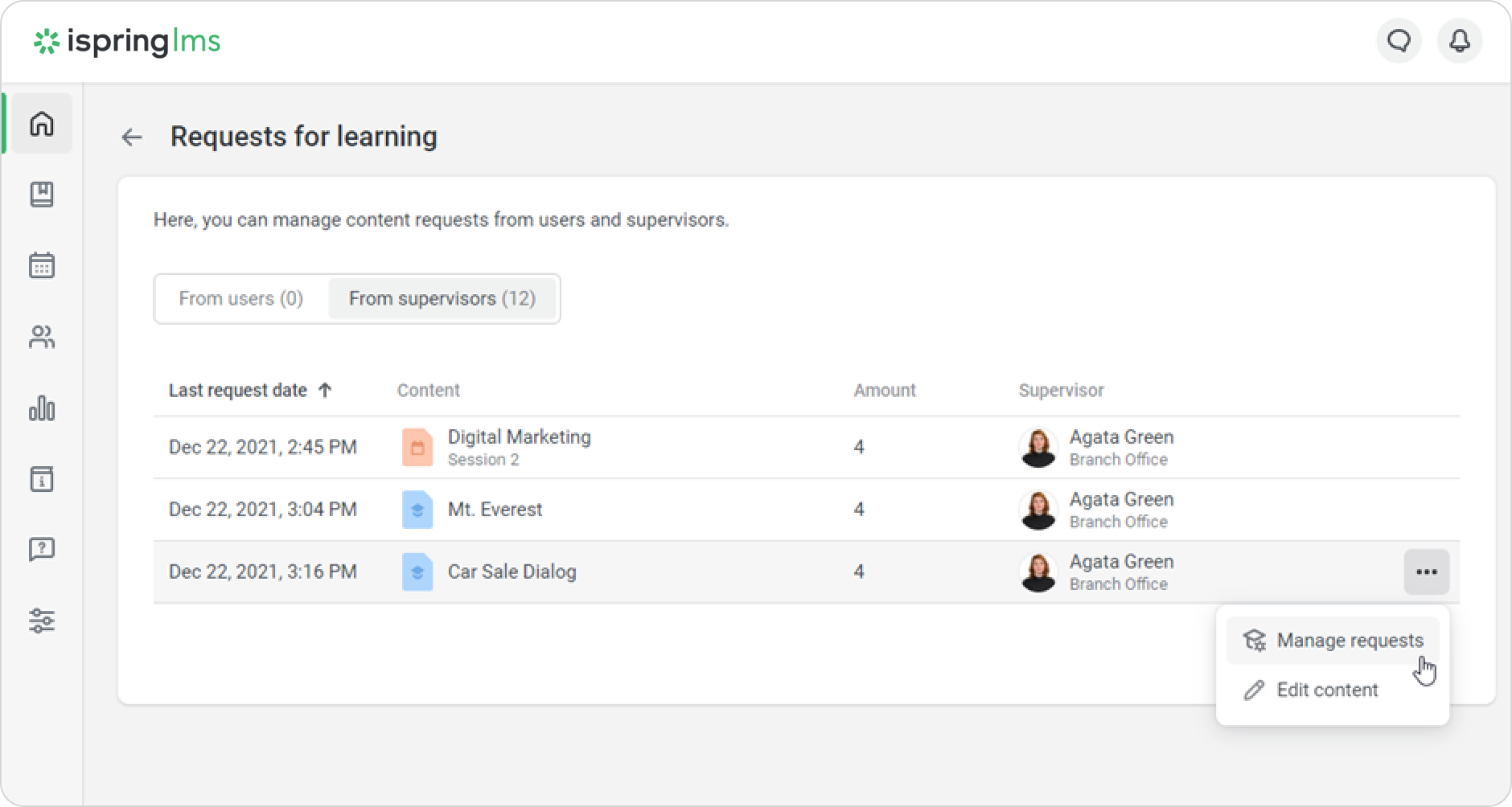Open the chat messages bubble icon
The image size is (1512, 807).
1399,41
